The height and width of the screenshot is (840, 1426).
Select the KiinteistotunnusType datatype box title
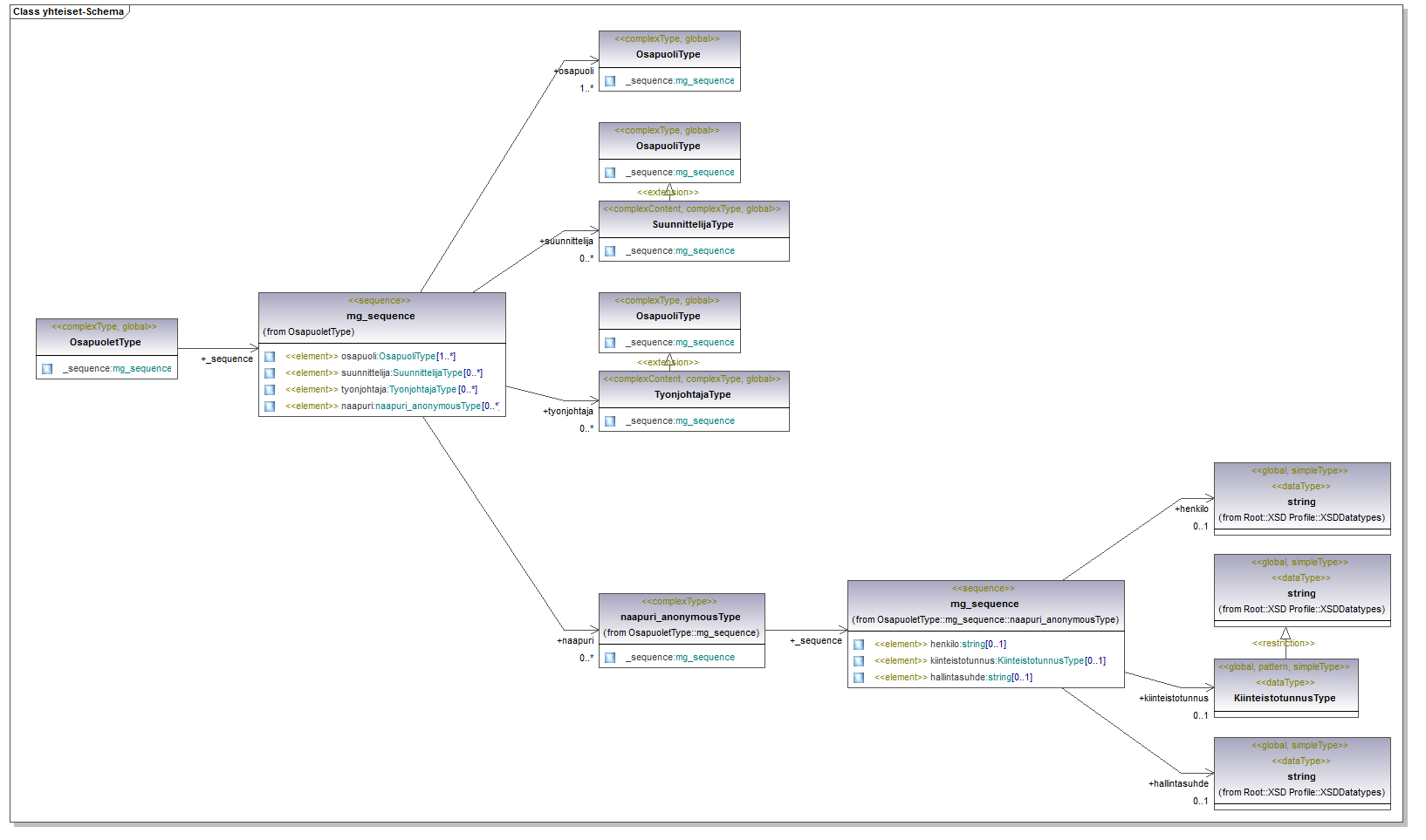pos(1285,698)
